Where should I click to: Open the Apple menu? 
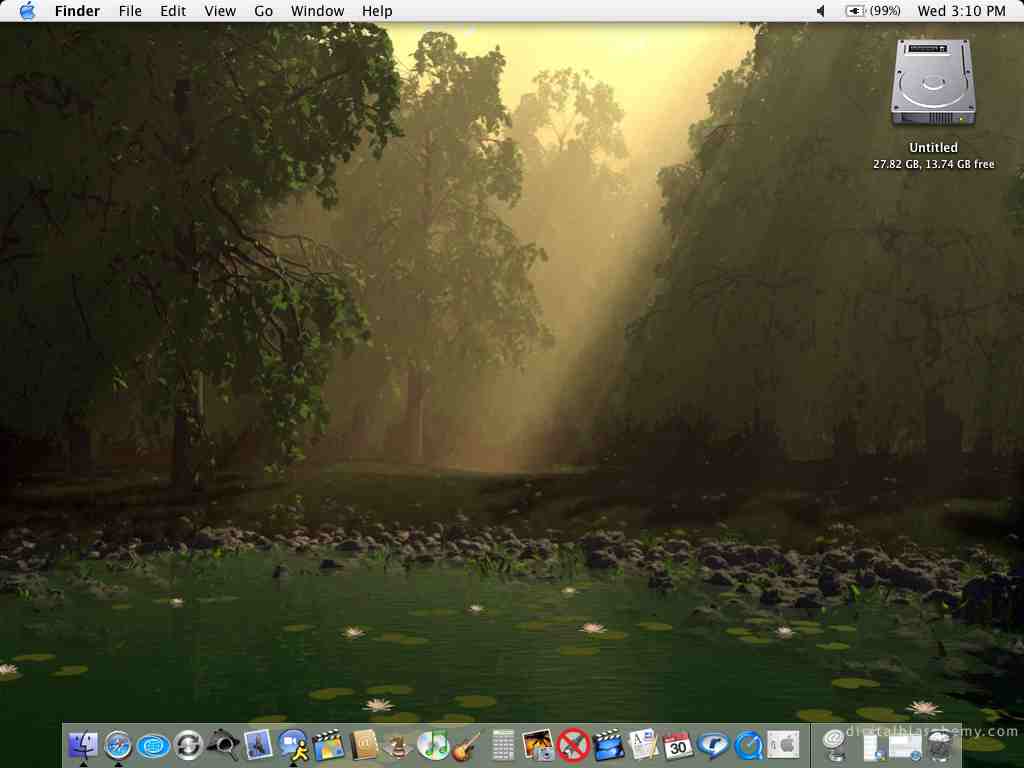tap(27, 11)
